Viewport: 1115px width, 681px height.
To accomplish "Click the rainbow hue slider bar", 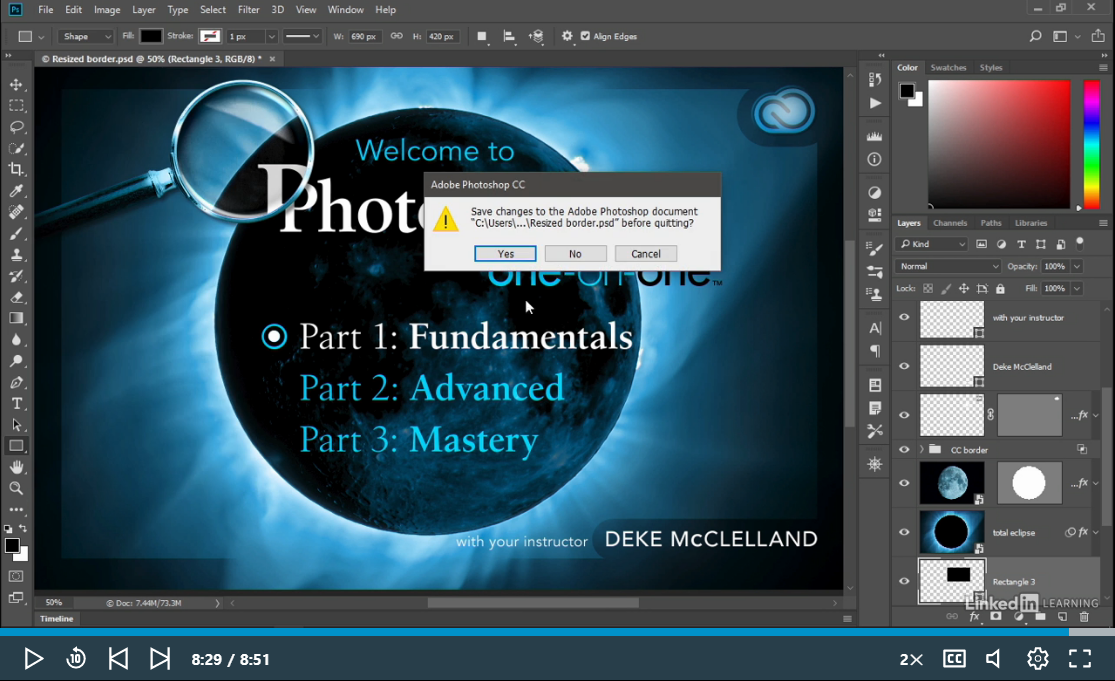I will click(1091, 144).
